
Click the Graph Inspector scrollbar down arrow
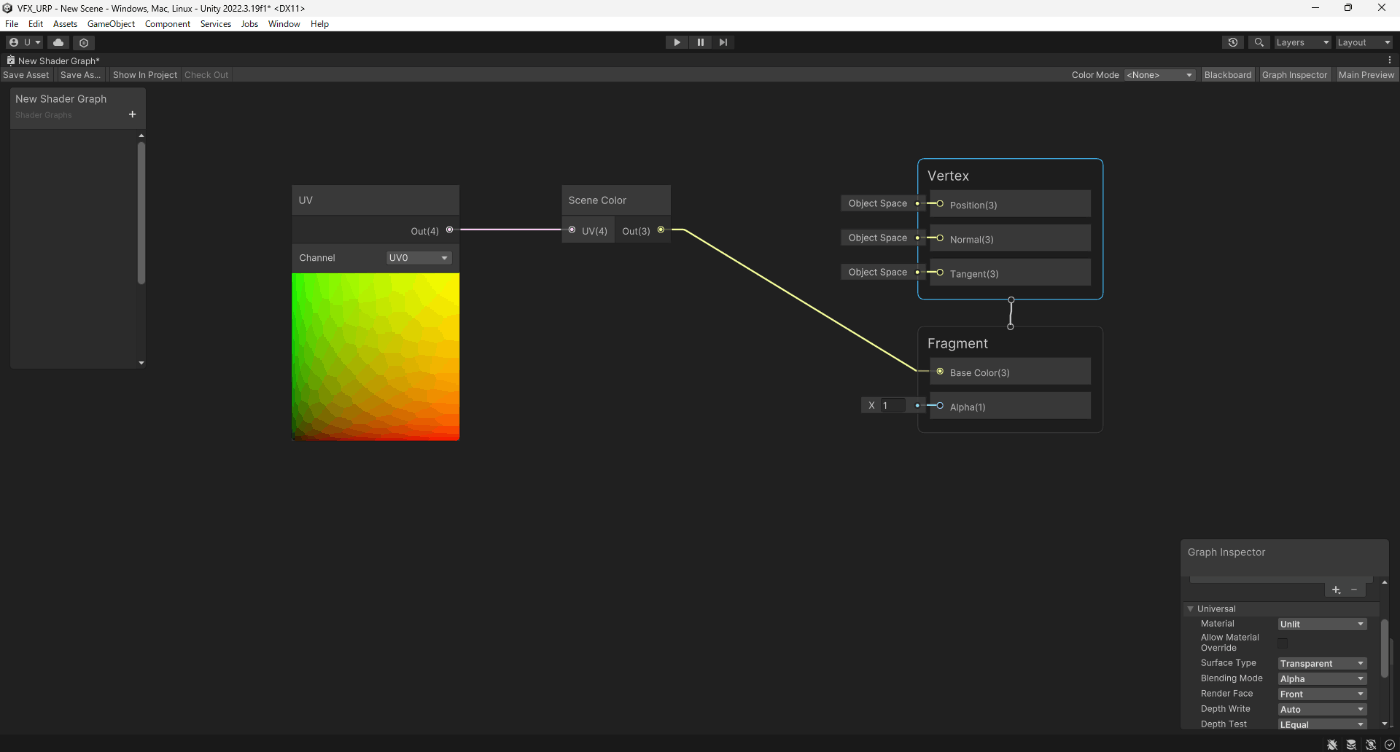tap(1385, 724)
